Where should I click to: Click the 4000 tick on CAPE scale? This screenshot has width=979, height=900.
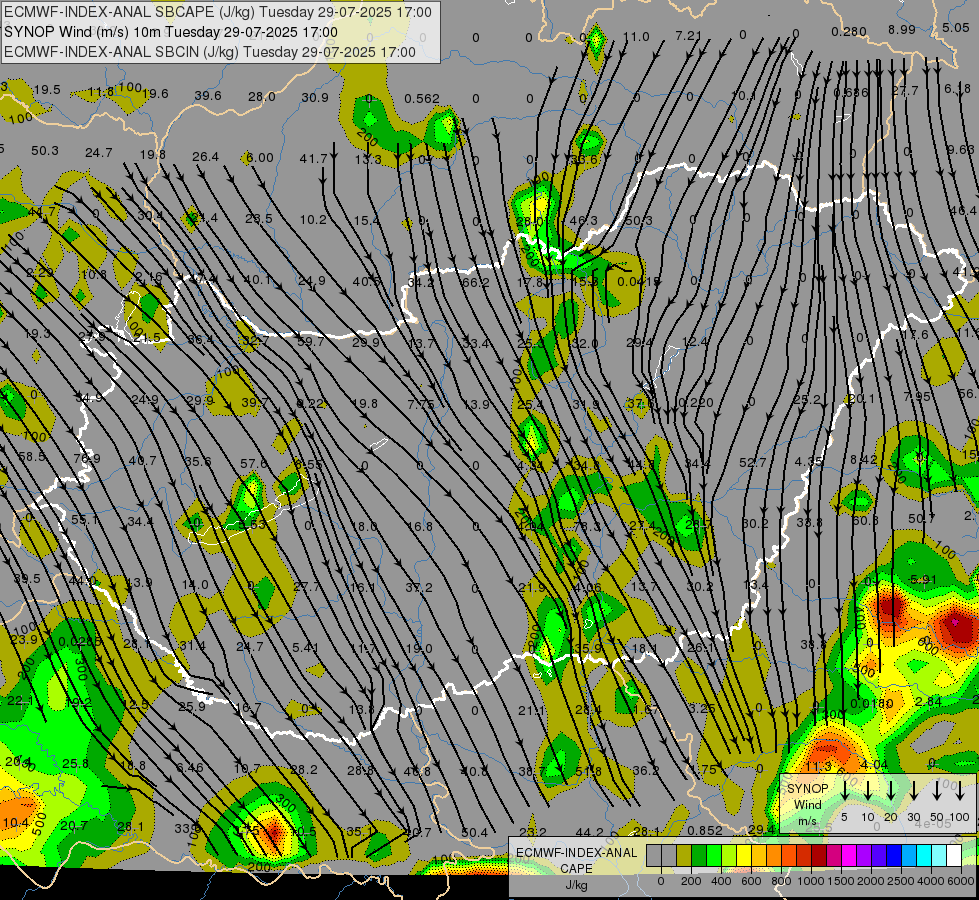931,881
